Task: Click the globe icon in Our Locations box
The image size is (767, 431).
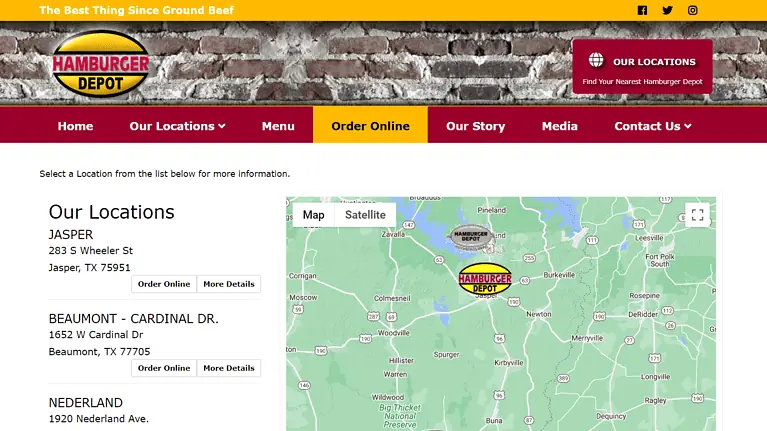Action: click(x=596, y=60)
